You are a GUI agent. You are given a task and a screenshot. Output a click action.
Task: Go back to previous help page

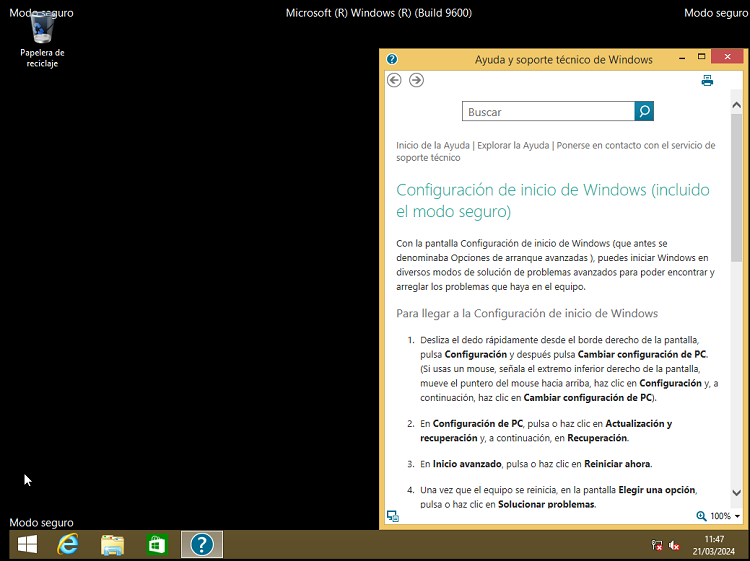point(394,80)
